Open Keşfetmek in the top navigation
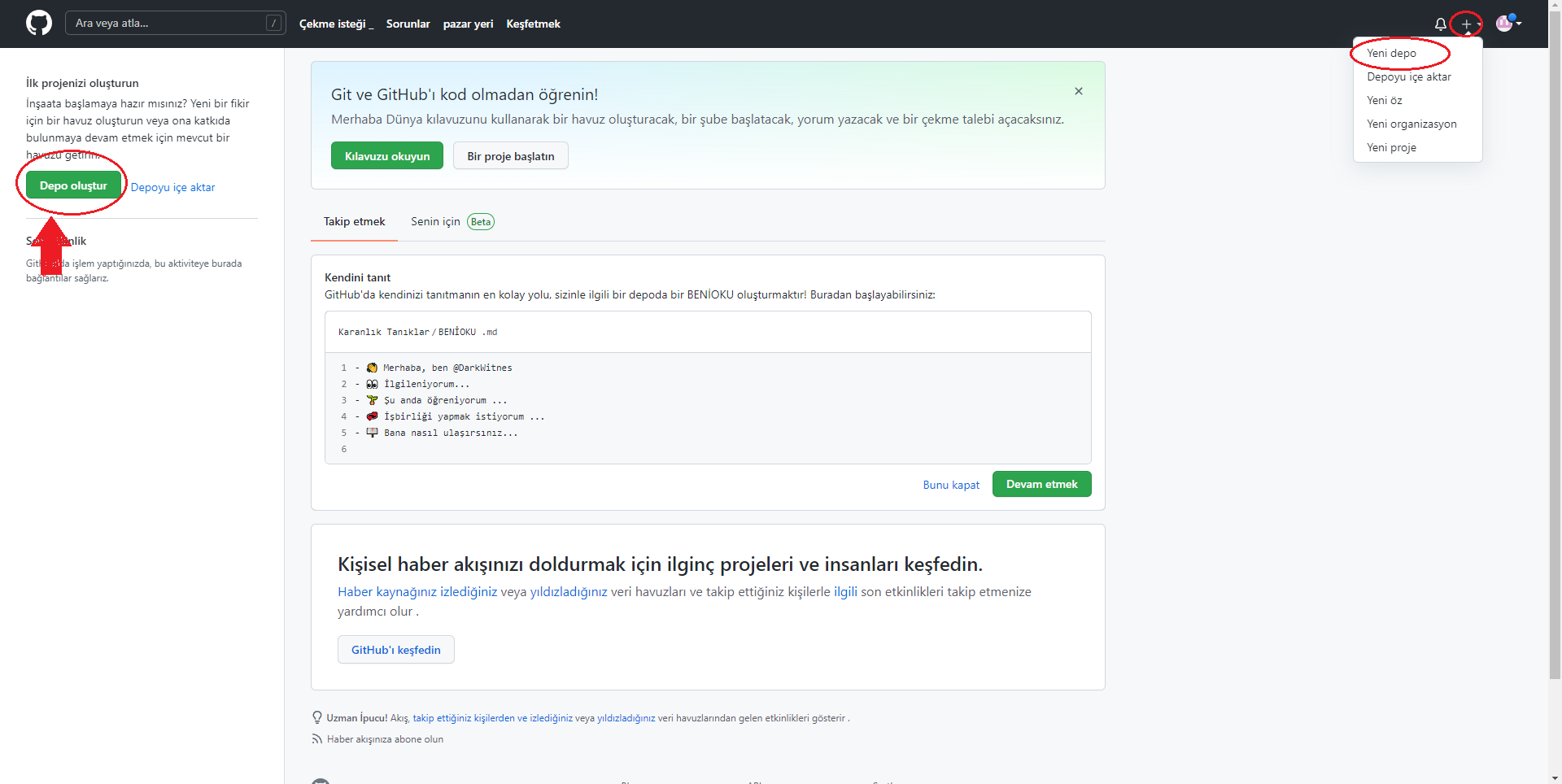This screenshot has width=1562, height=784. (533, 24)
